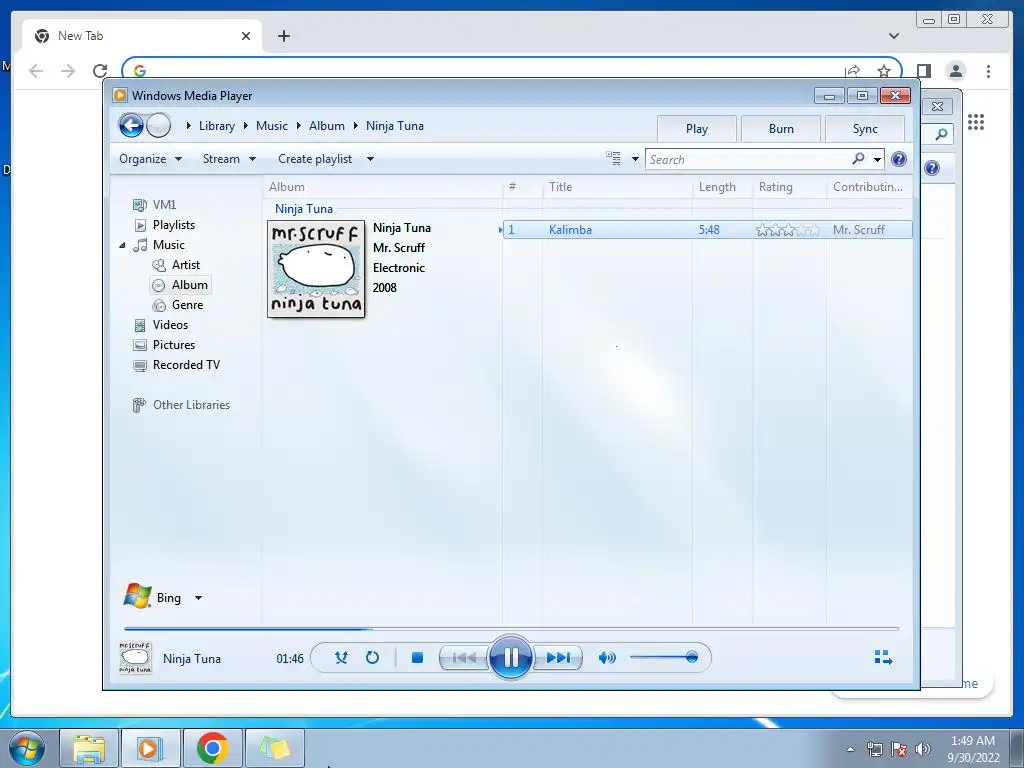Mute the sound with the speaker icon
1024x768 pixels.
[607, 658]
